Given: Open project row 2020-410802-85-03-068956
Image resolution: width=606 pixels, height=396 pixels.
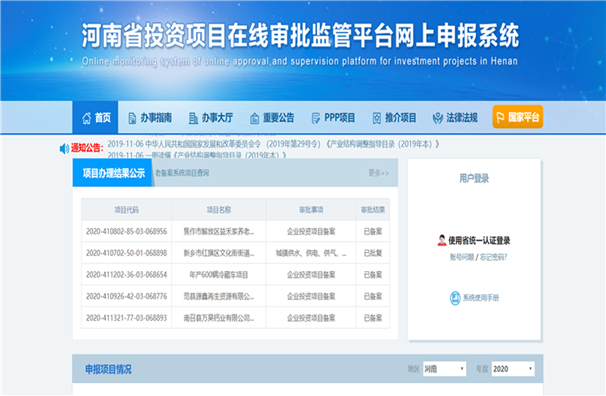Looking at the screenshot, I should (x=235, y=231).
